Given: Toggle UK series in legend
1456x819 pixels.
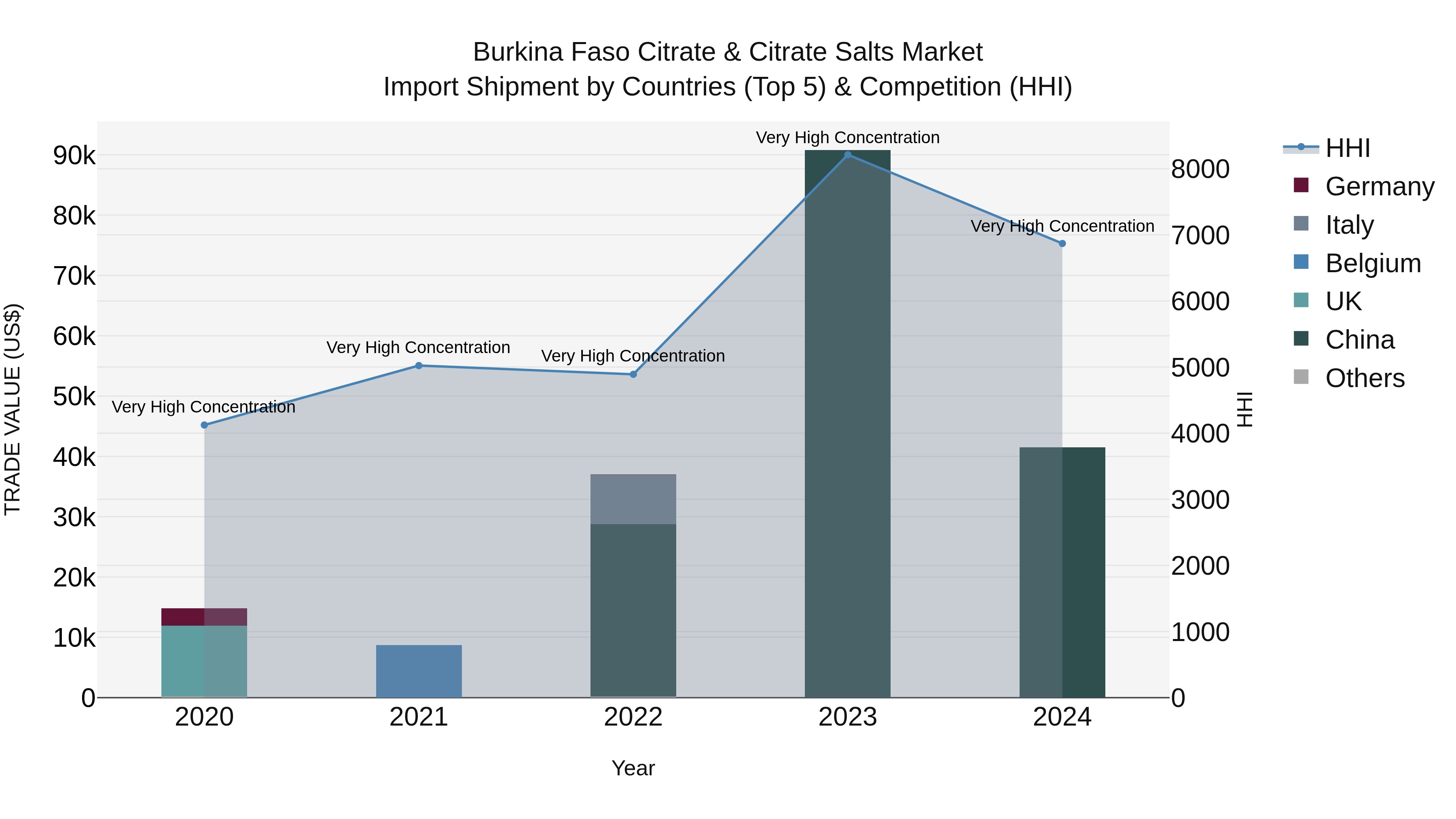Looking at the screenshot, I should (x=1328, y=301).
